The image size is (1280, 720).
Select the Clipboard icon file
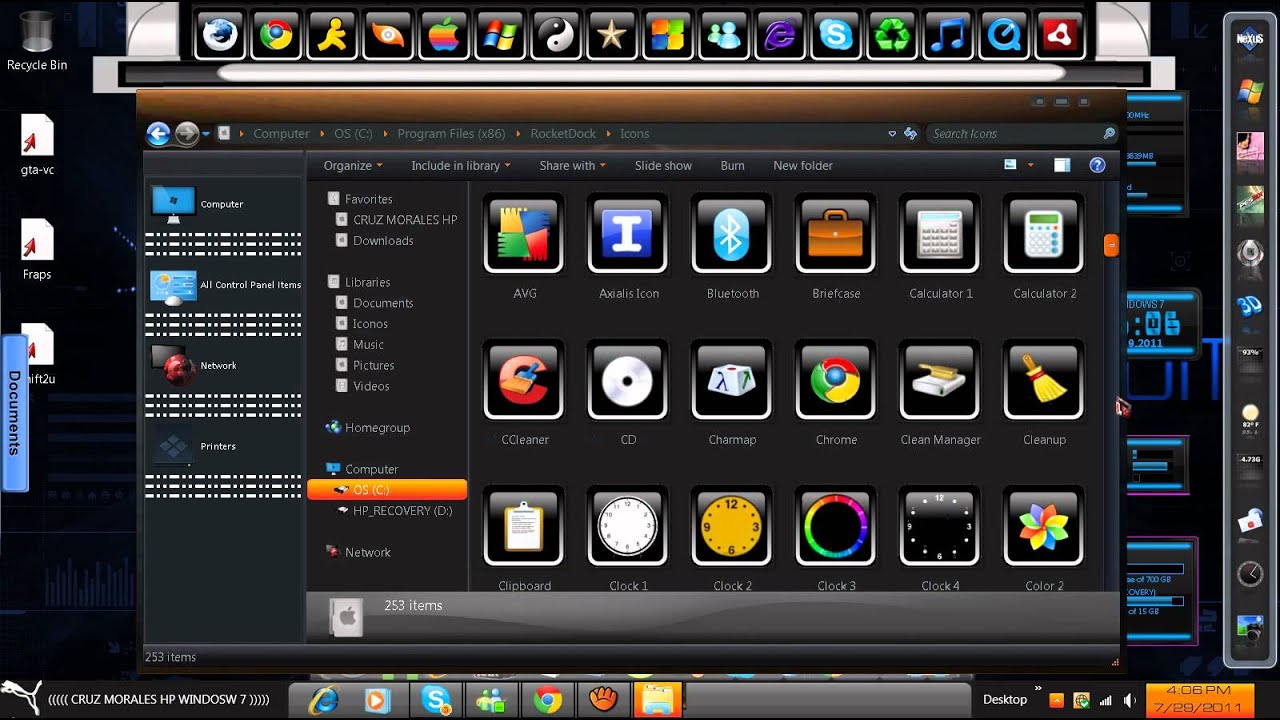click(x=524, y=537)
